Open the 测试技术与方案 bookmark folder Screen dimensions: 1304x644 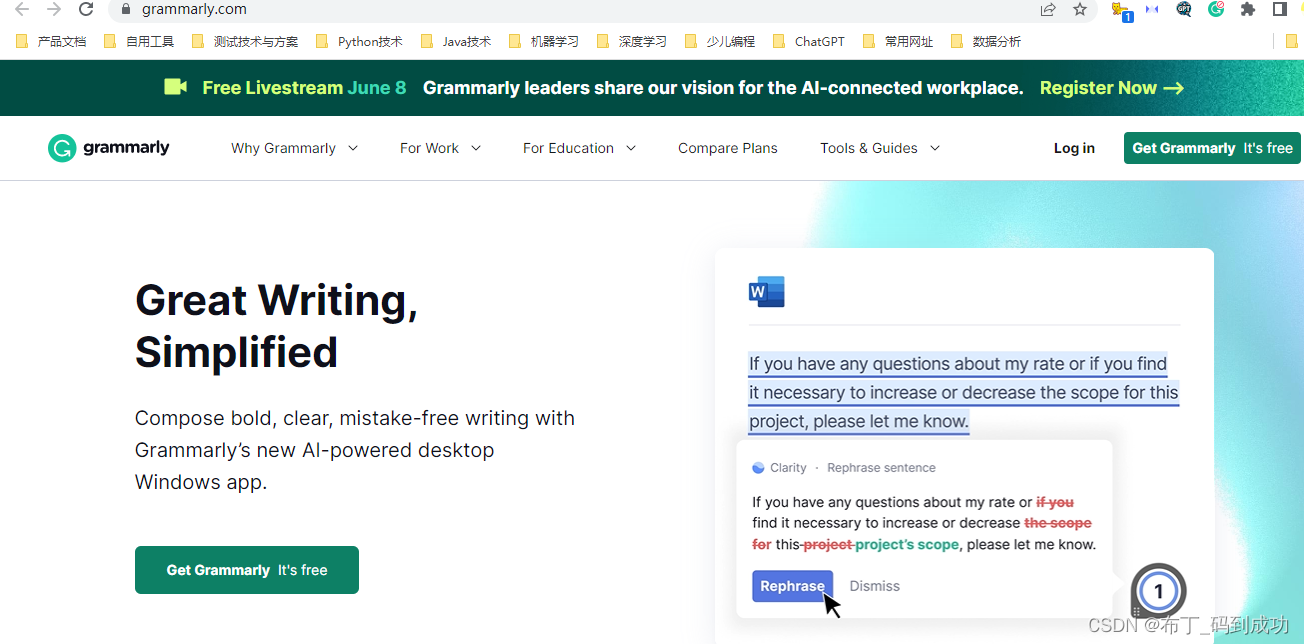tap(245, 41)
